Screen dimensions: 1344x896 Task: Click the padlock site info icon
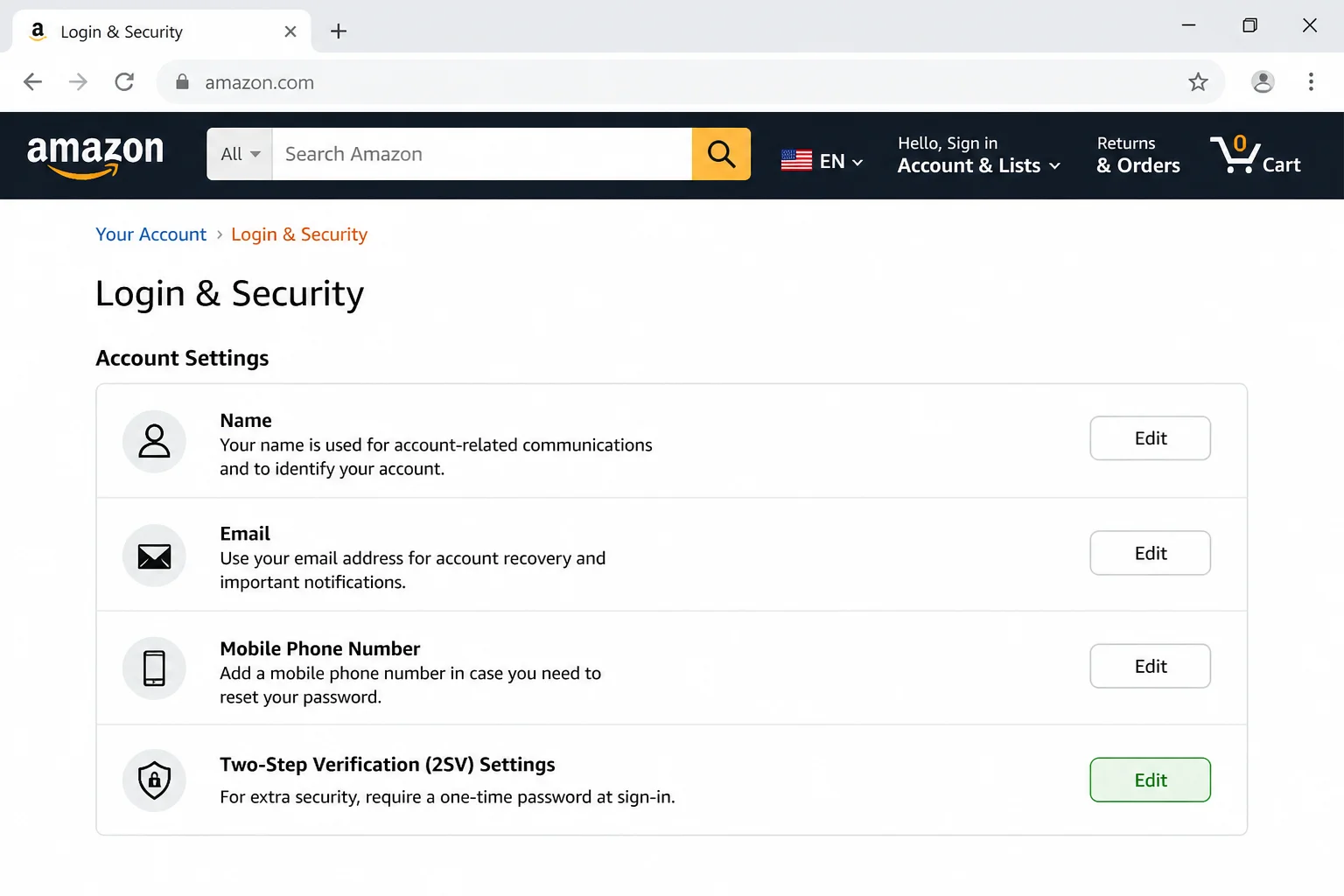click(x=182, y=81)
